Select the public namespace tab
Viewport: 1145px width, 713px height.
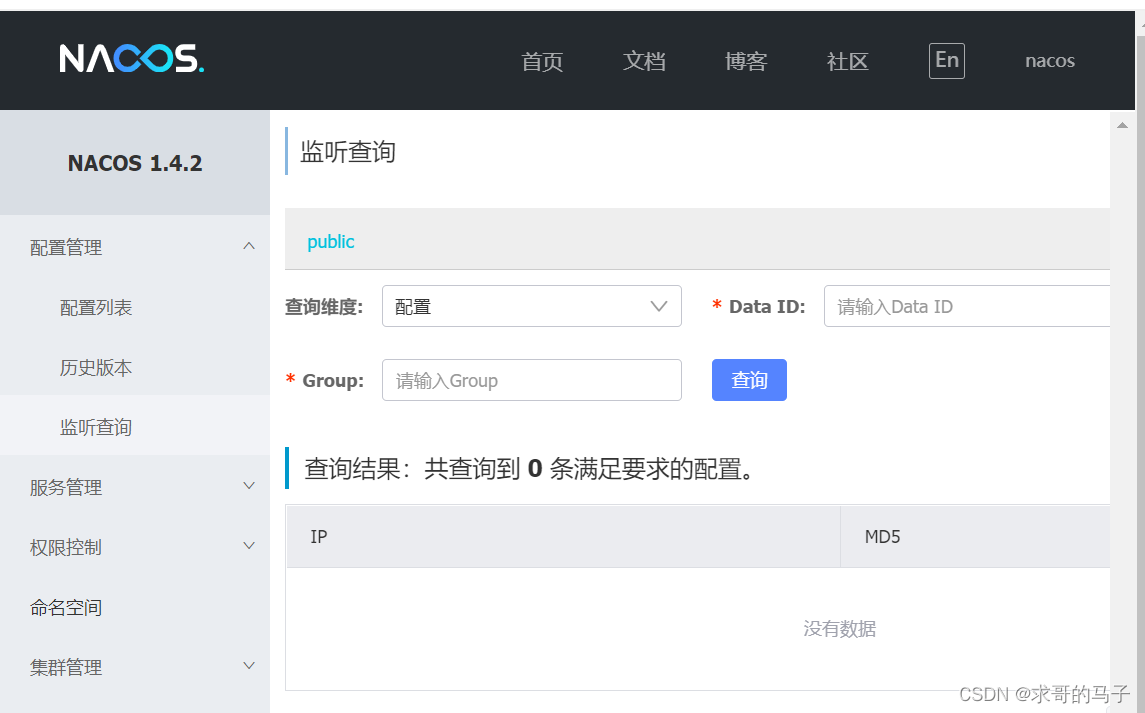tap(330, 242)
